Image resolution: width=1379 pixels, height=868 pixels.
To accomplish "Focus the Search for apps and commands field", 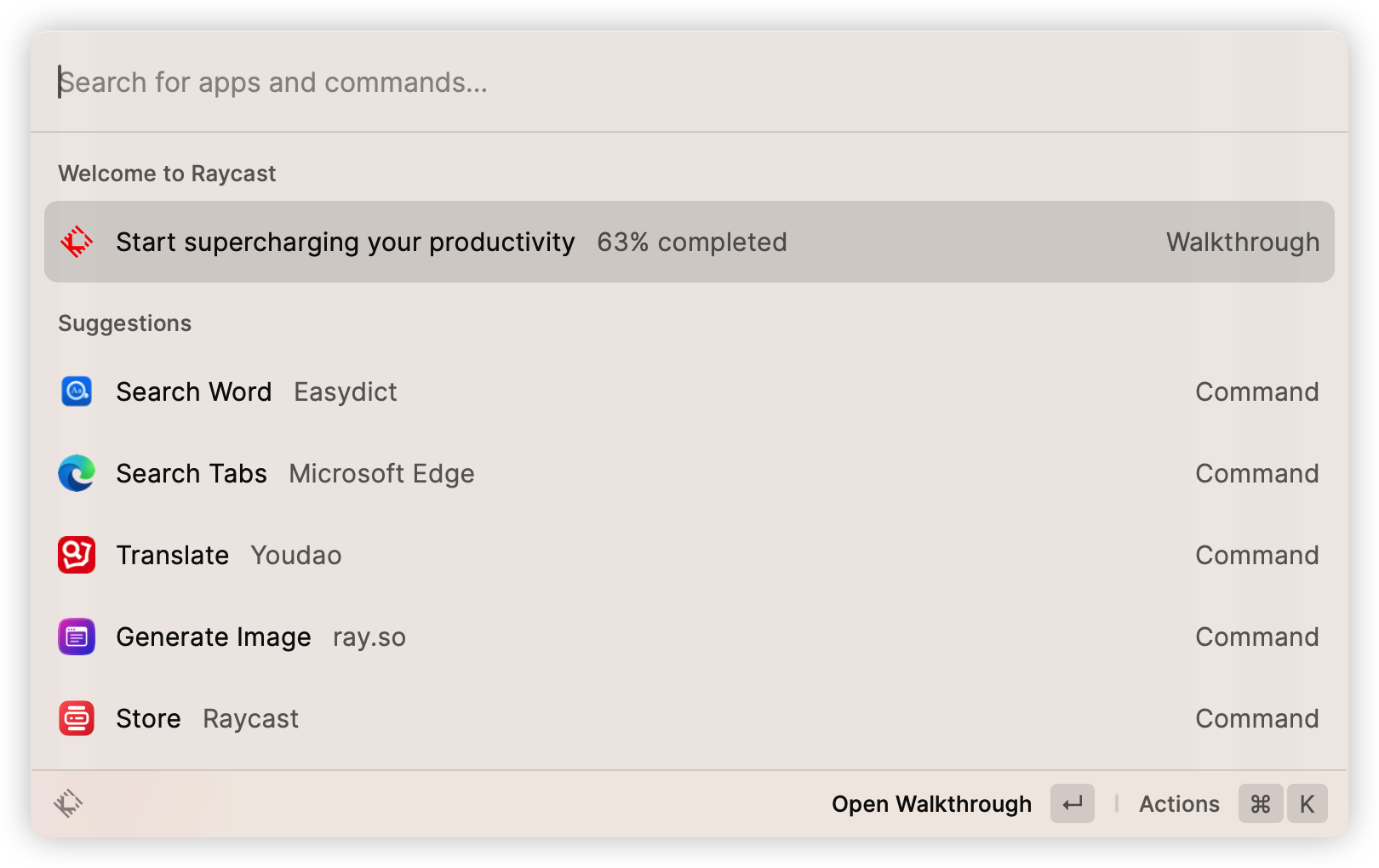I will (x=689, y=83).
